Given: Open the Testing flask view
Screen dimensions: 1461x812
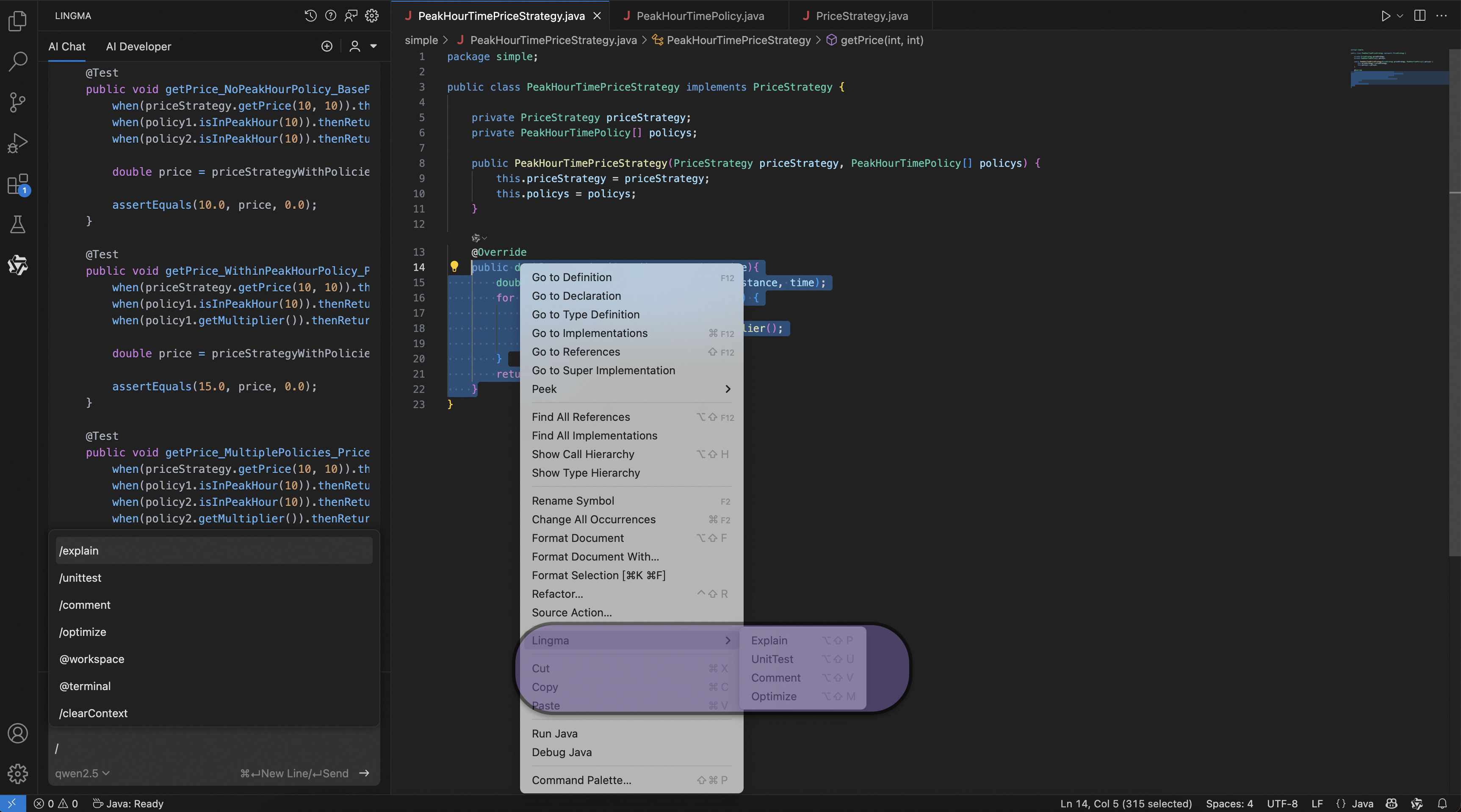Looking at the screenshot, I should tap(18, 225).
